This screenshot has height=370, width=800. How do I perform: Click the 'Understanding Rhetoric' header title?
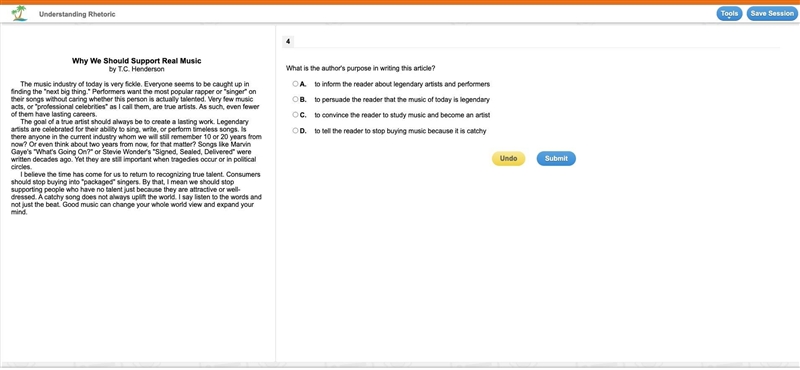click(x=77, y=14)
